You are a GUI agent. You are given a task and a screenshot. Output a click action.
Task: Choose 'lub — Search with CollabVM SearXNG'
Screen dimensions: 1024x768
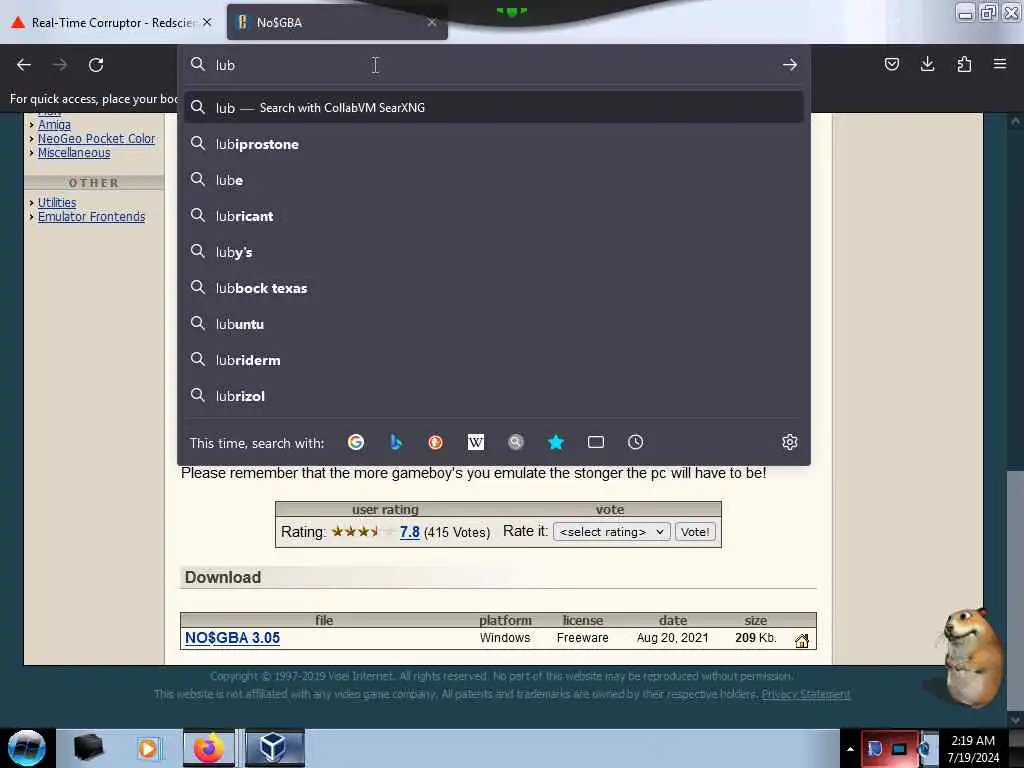pyautogui.click(x=493, y=108)
